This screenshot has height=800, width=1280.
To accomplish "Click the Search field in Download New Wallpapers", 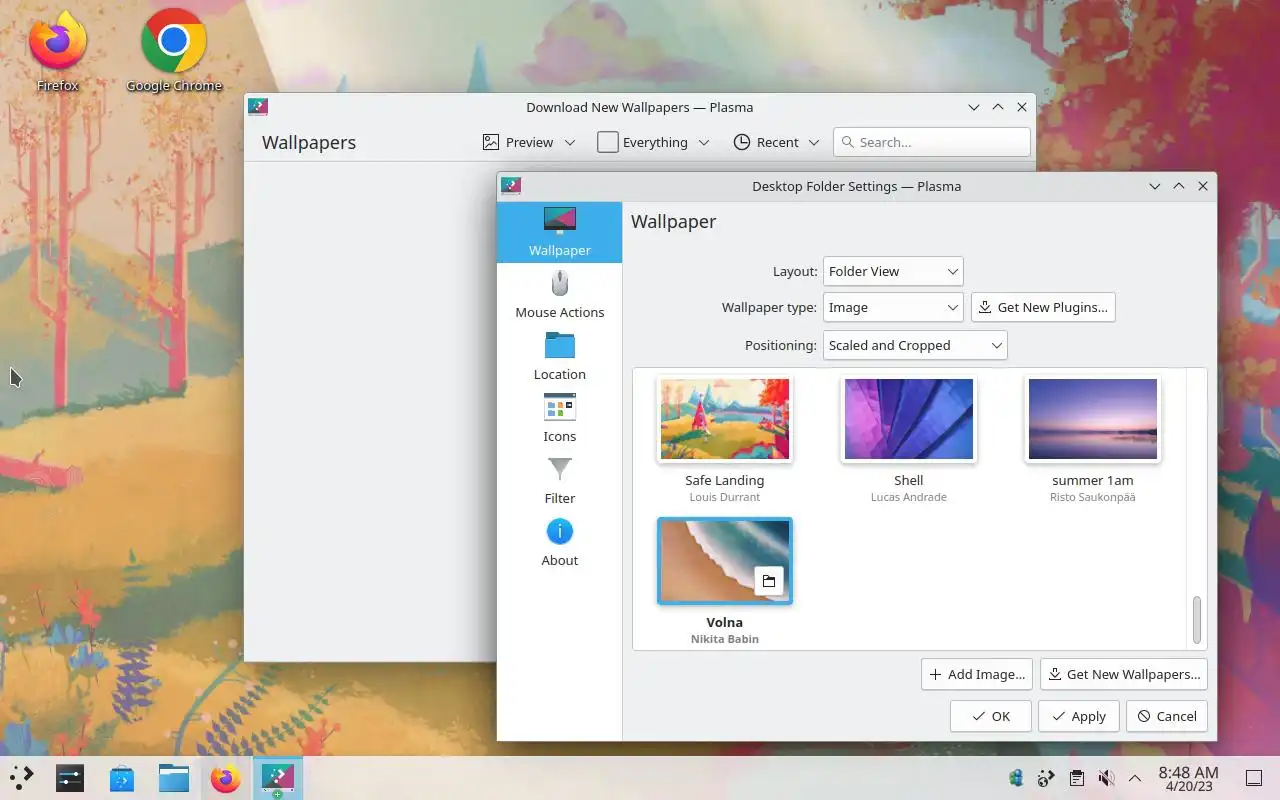I will 932,142.
